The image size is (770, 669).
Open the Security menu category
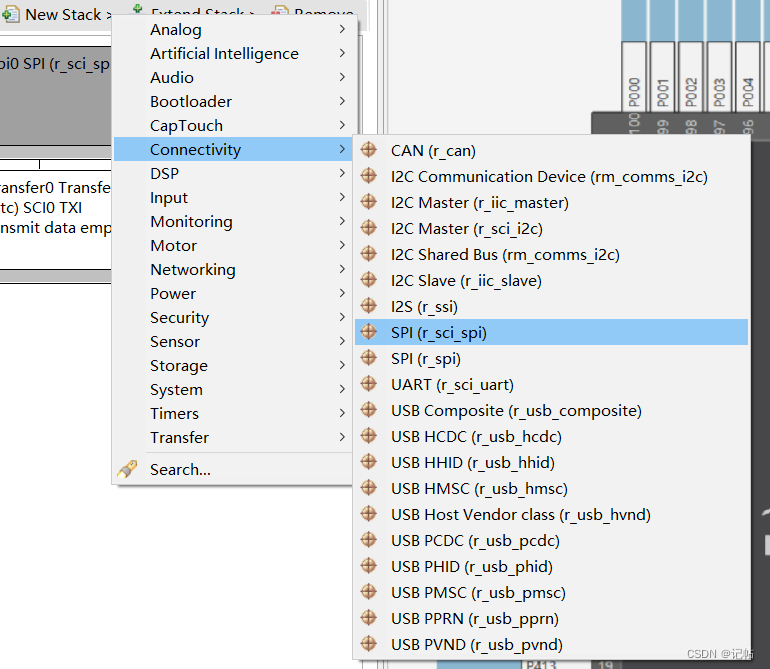tap(233, 317)
